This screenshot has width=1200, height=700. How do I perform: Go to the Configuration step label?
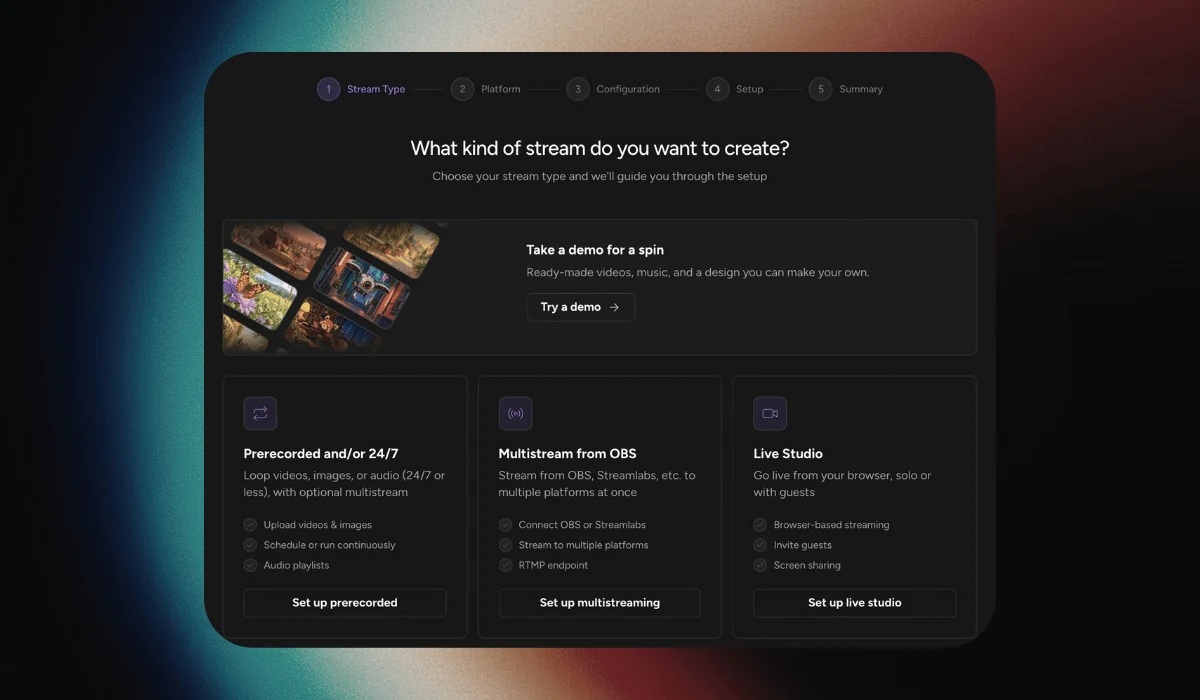click(x=628, y=89)
